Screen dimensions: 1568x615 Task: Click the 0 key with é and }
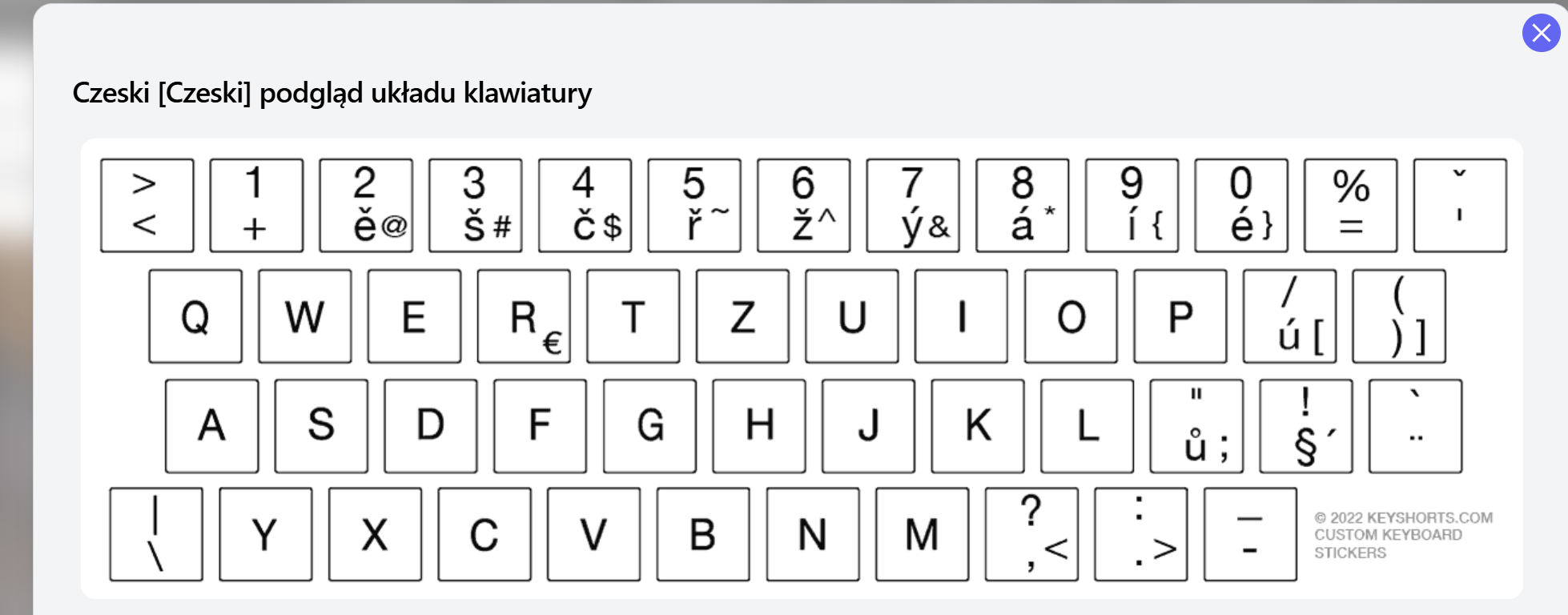click(x=1241, y=206)
